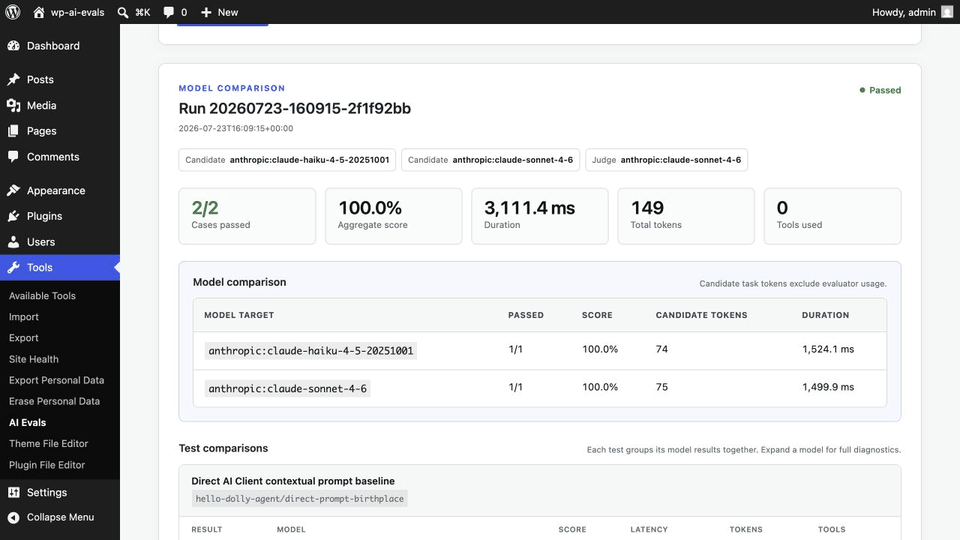Open Plugin File Editor link
960x540 pixels.
[x=47, y=465]
